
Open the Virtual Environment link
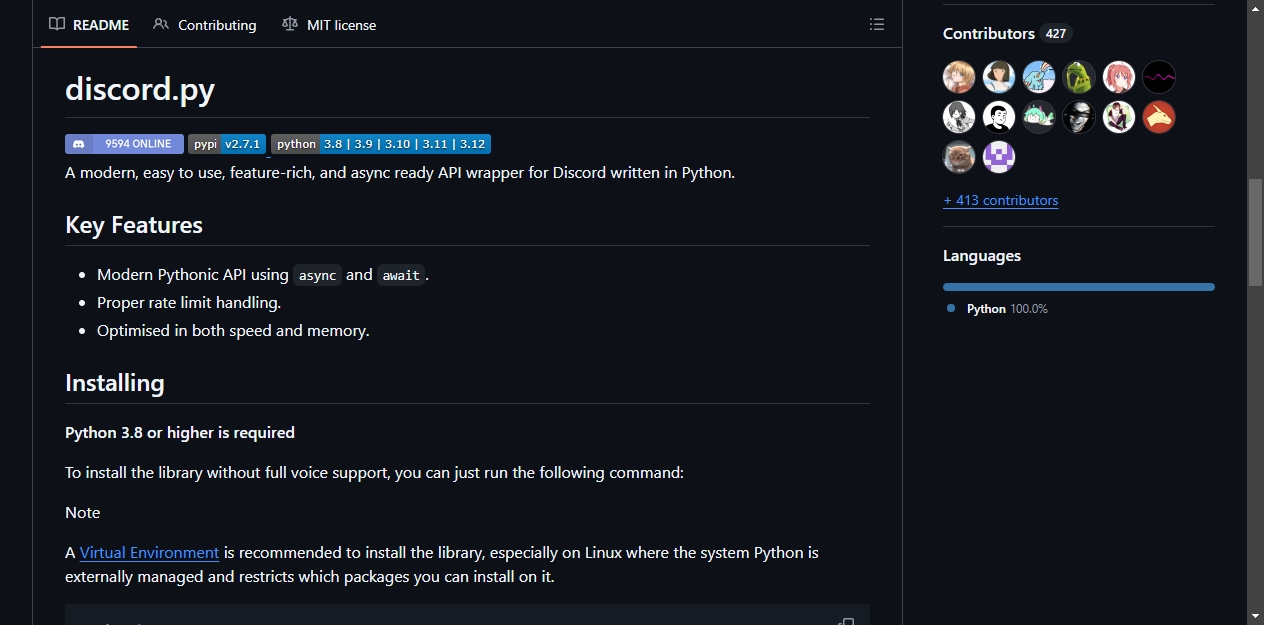point(149,552)
